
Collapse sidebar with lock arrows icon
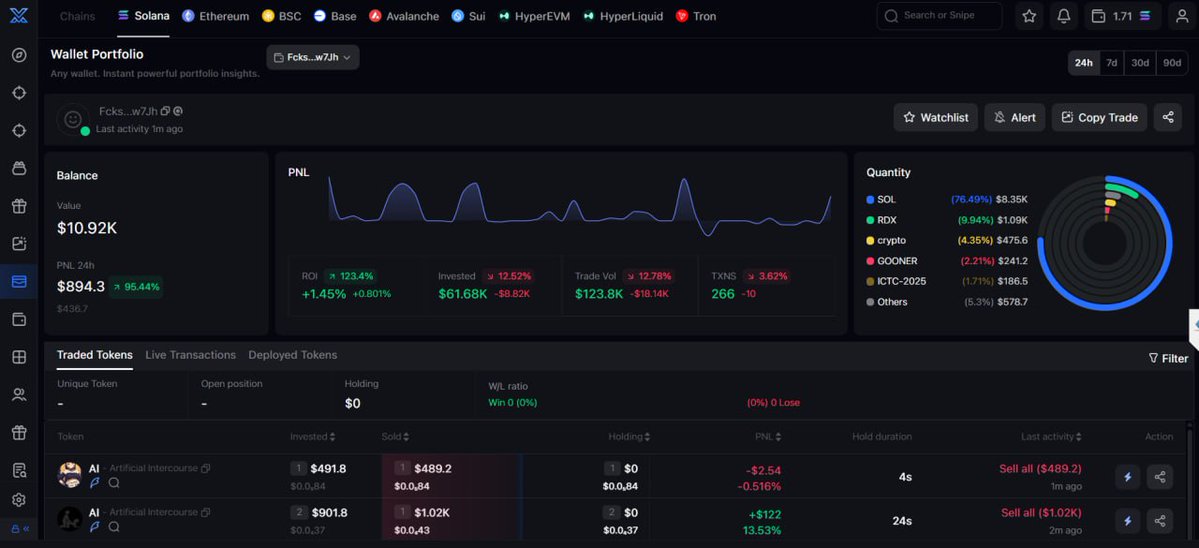(20, 528)
